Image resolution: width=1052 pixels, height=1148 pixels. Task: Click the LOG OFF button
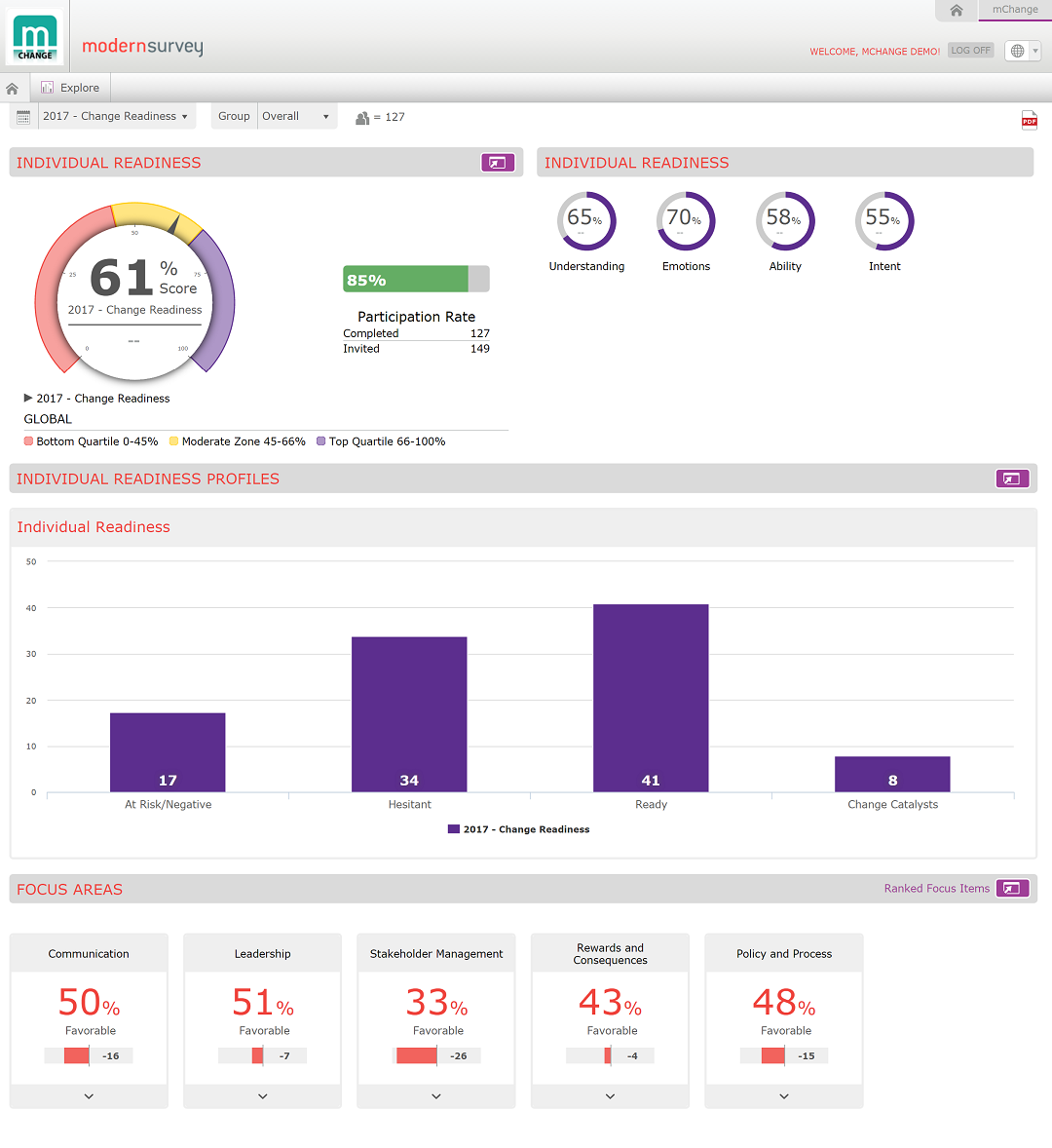coord(970,51)
